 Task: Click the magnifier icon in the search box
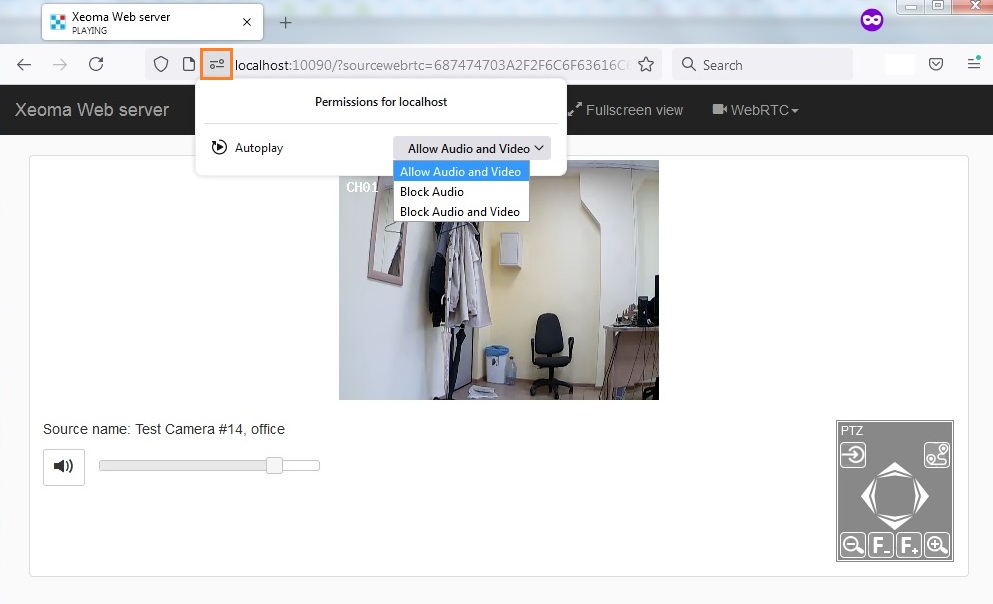688,64
